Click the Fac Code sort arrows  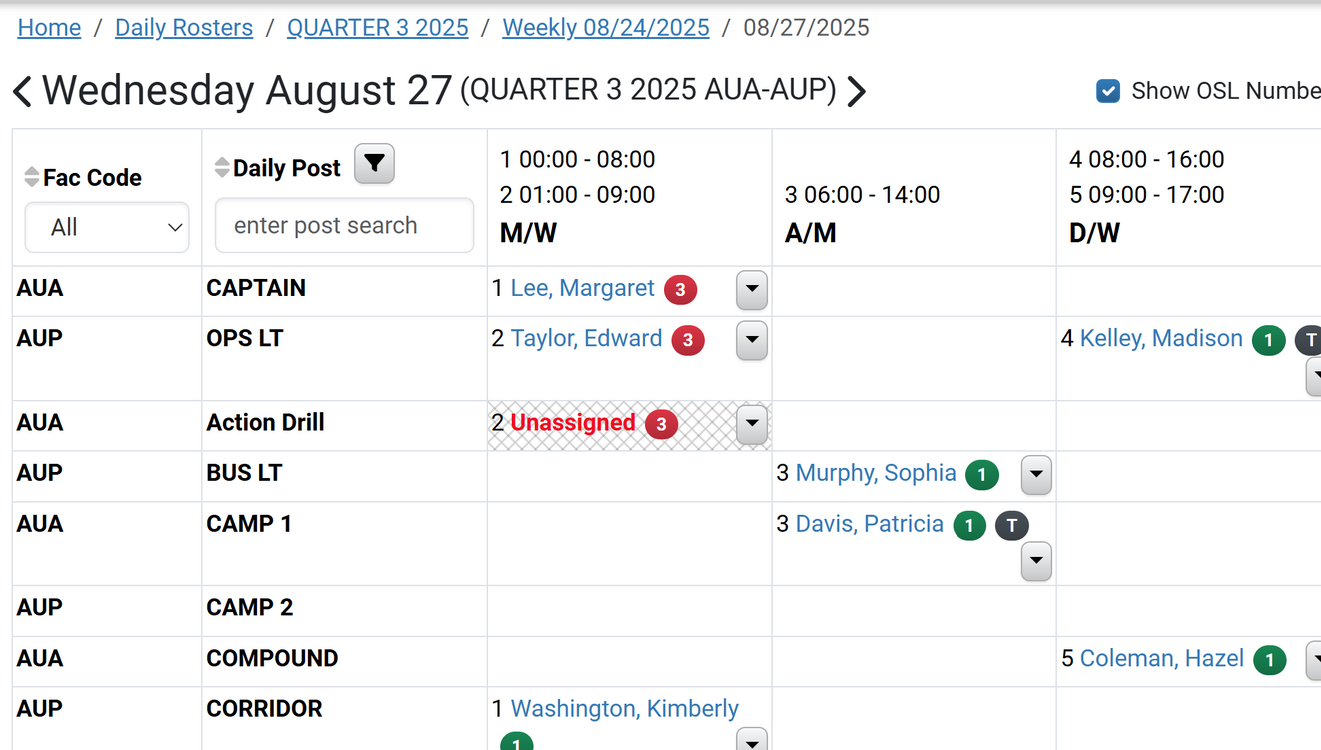pos(32,177)
